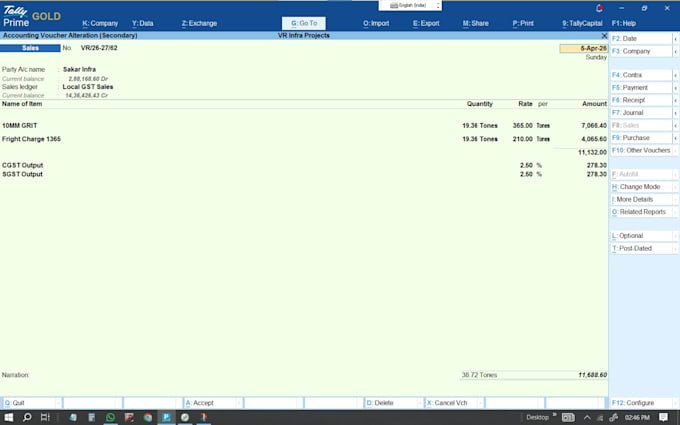
Task: Show hidden system tray icons
Action: tap(587, 417)
